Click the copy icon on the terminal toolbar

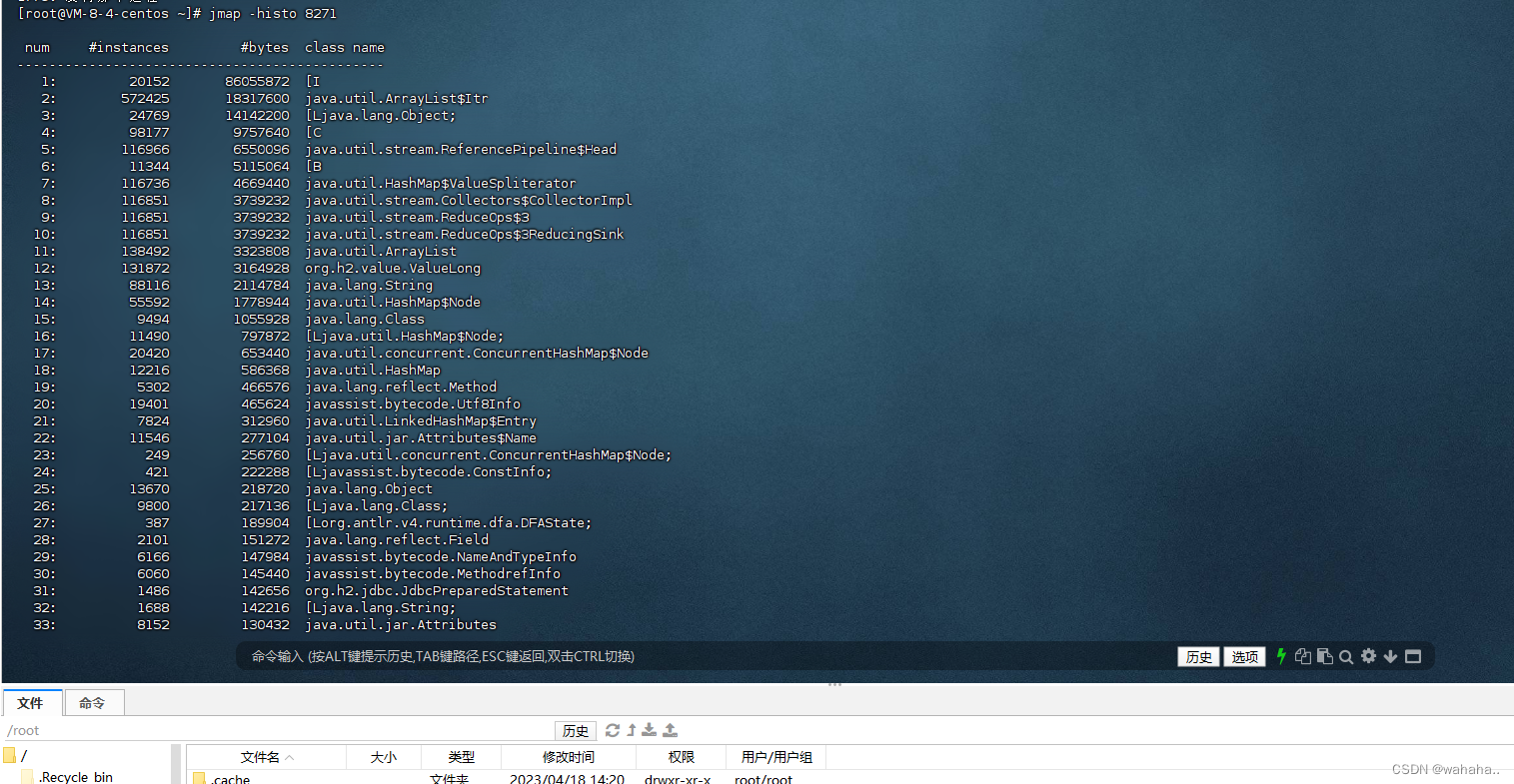click(1302, 656)
